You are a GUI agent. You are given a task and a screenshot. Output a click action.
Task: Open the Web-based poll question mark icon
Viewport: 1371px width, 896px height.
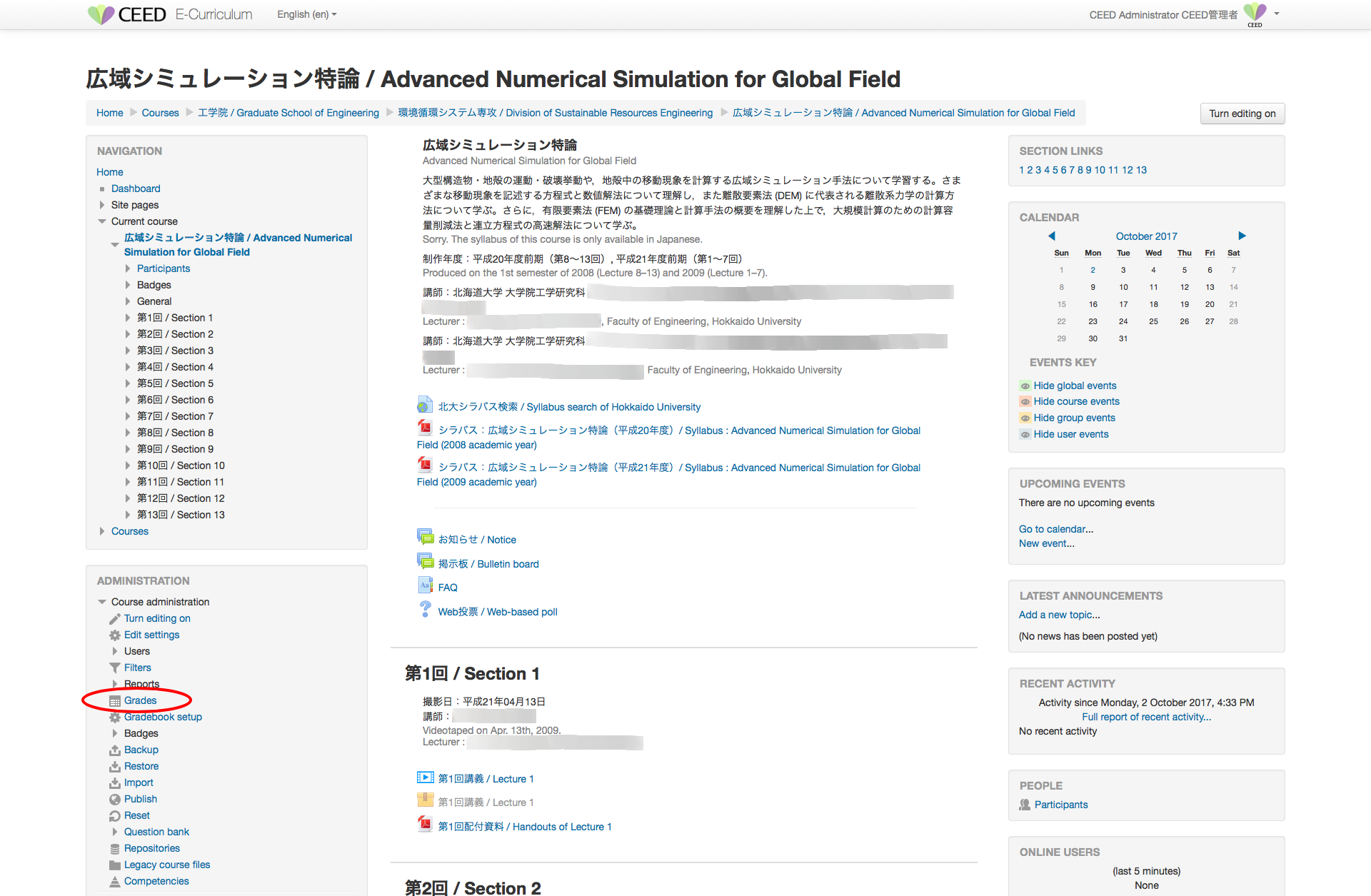tap(426, 609)
